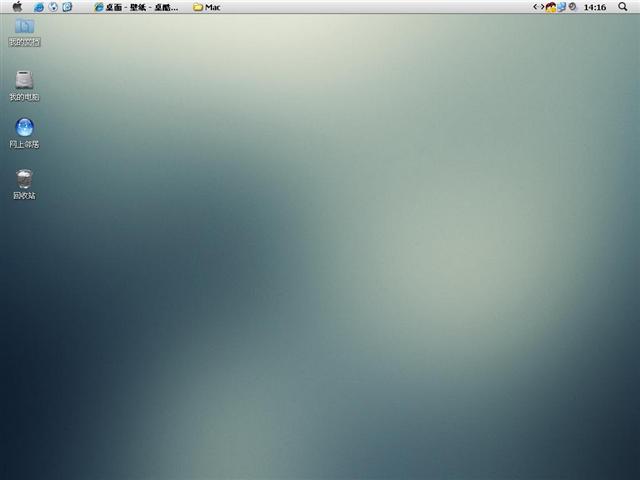The height and width of the screenshot is (480, 640).
Task: Select the 网上邻居 globe icon
Action: tap(24, 127)
